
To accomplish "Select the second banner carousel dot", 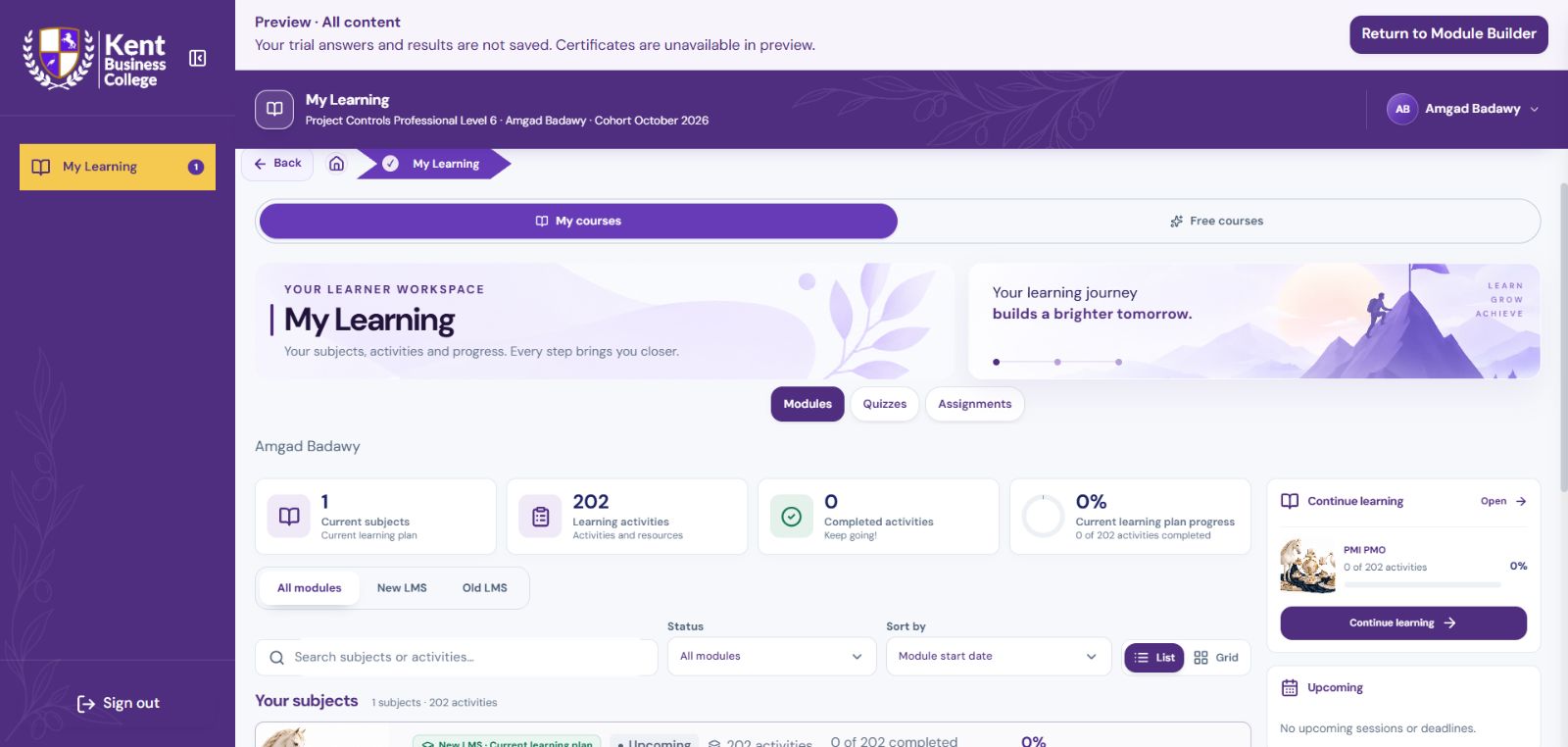I will 1057,363.
